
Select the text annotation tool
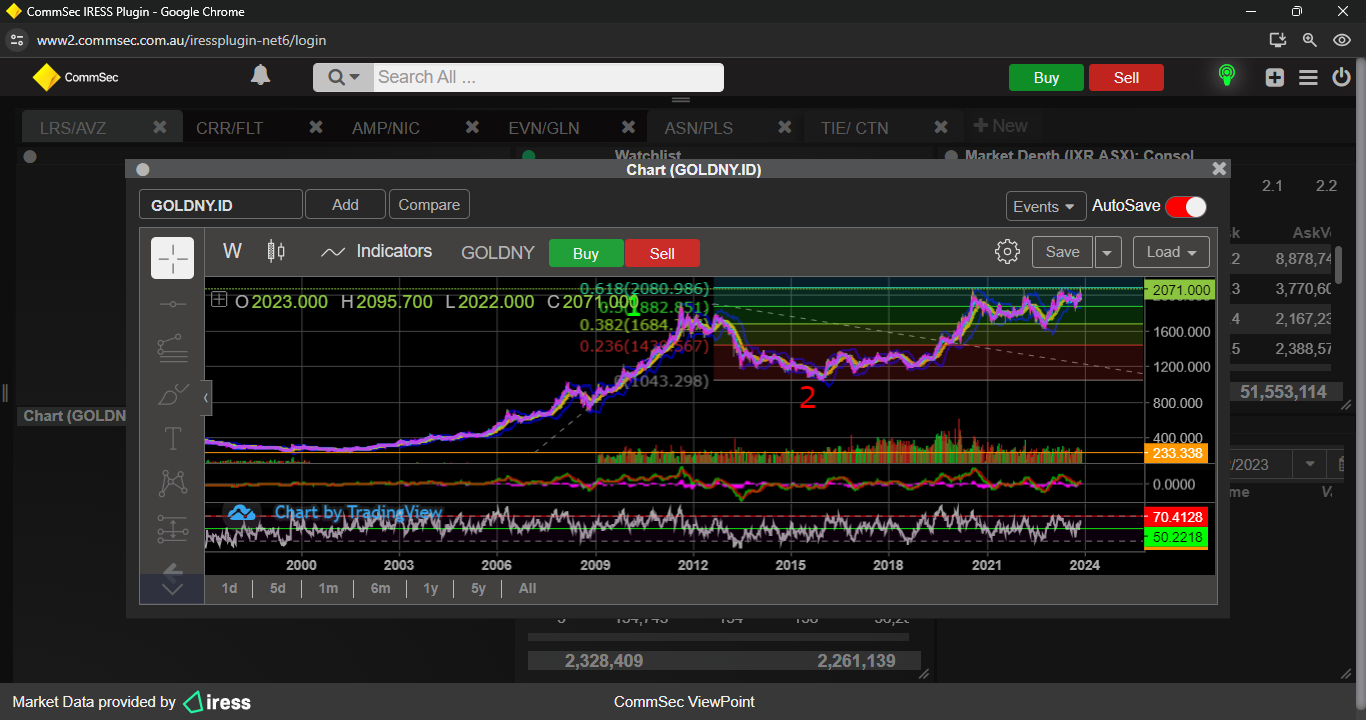172,438
